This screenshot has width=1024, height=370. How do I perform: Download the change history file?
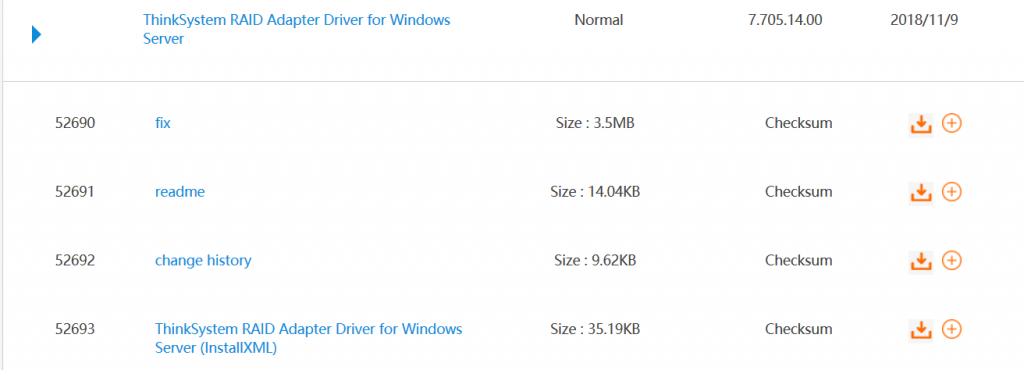pyautogui.click(x=920, y=262)
